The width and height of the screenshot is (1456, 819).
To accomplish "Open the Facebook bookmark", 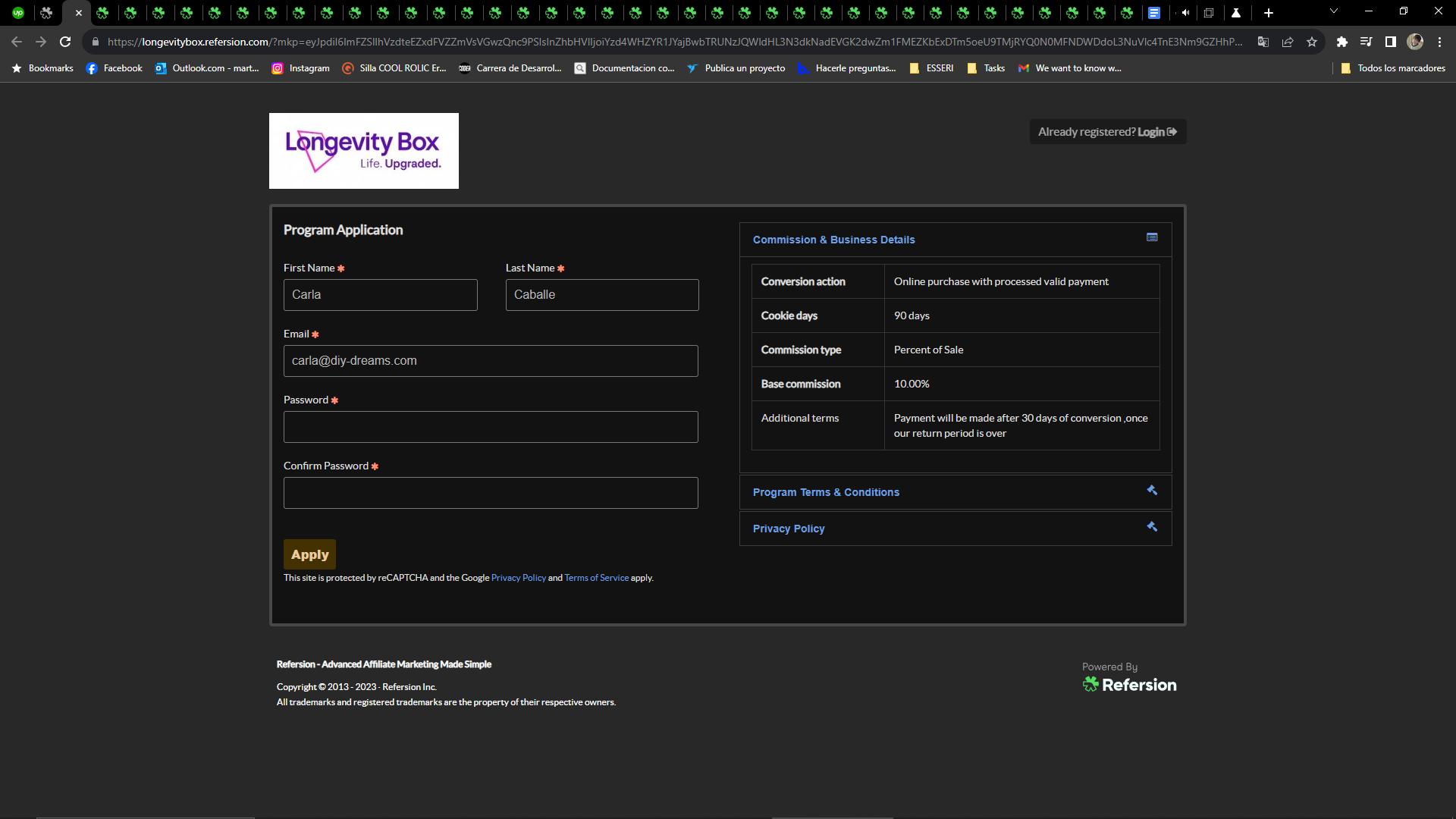I will (115, 68).
